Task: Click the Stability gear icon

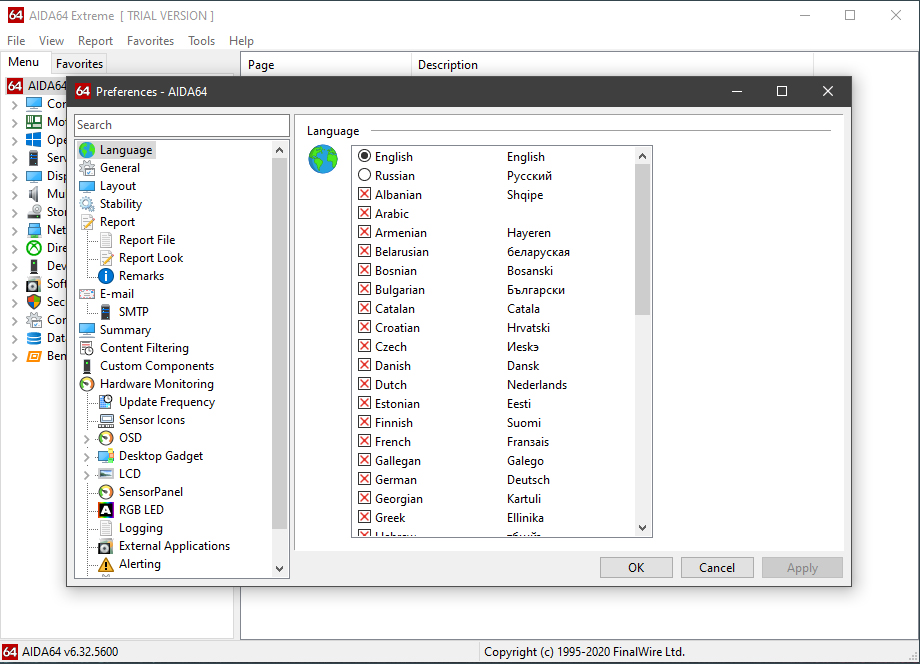Action: [87, 204]
